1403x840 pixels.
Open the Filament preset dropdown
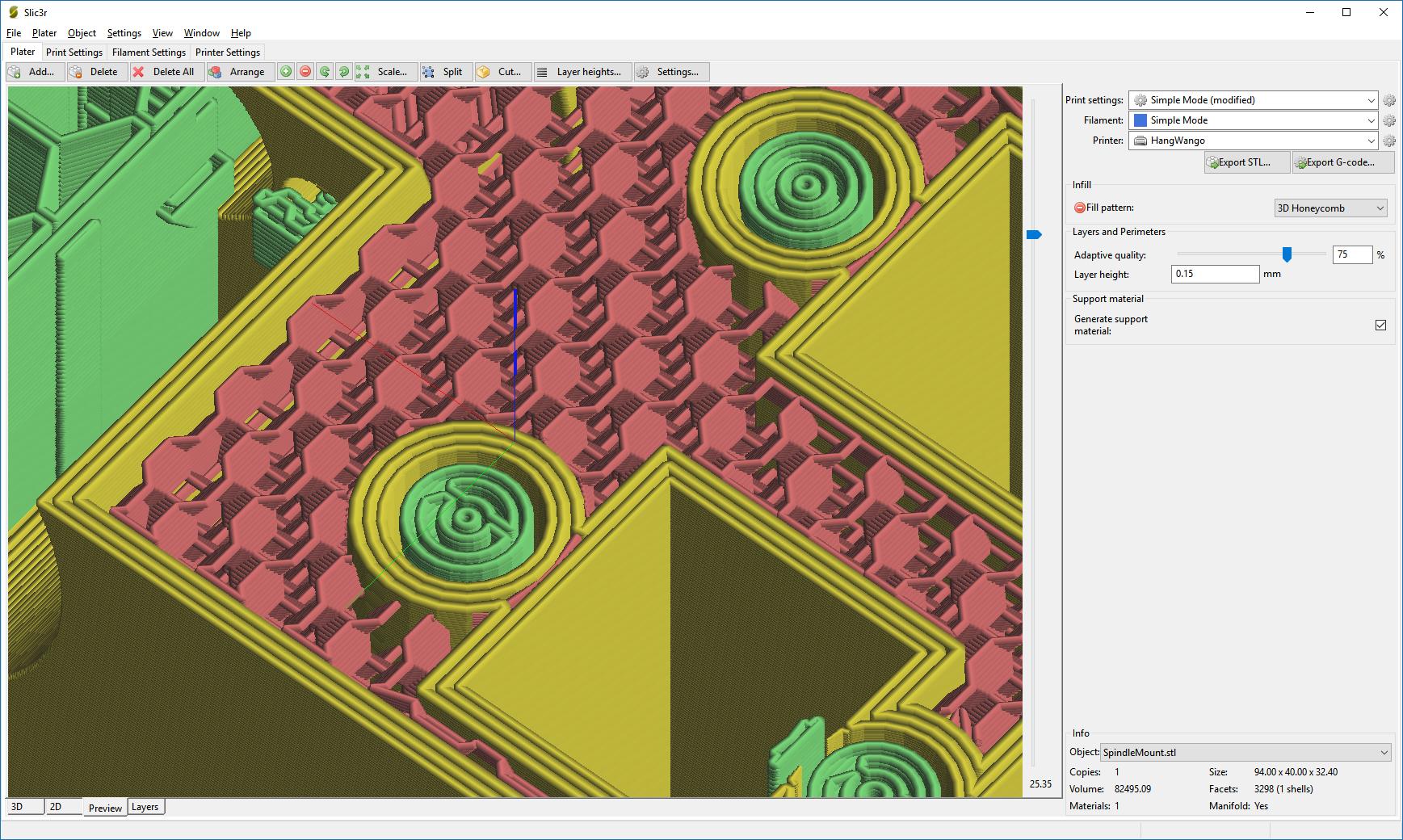coord(1254,120)
